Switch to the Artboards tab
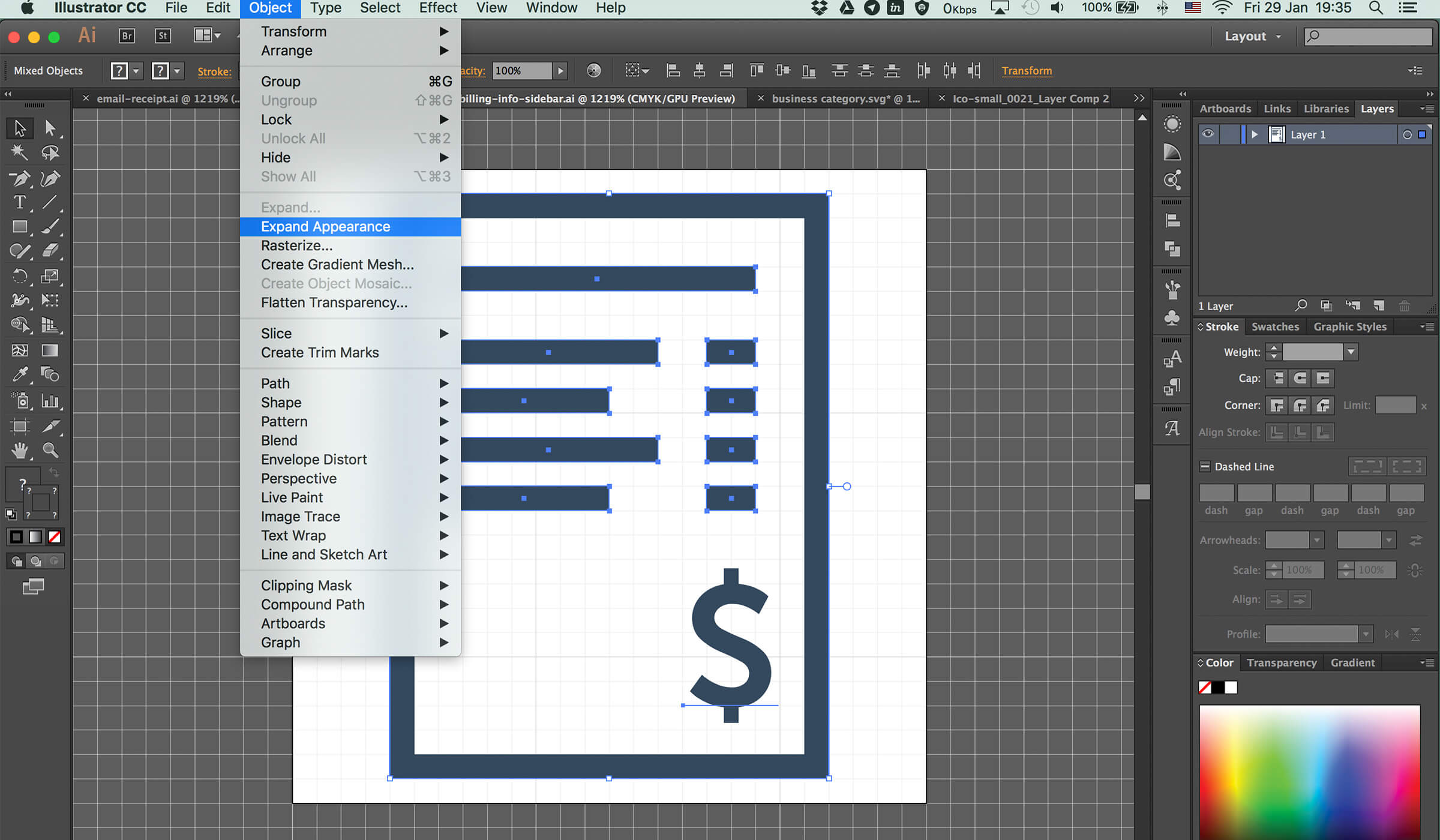The image size is (1440, 840). 1225,109
